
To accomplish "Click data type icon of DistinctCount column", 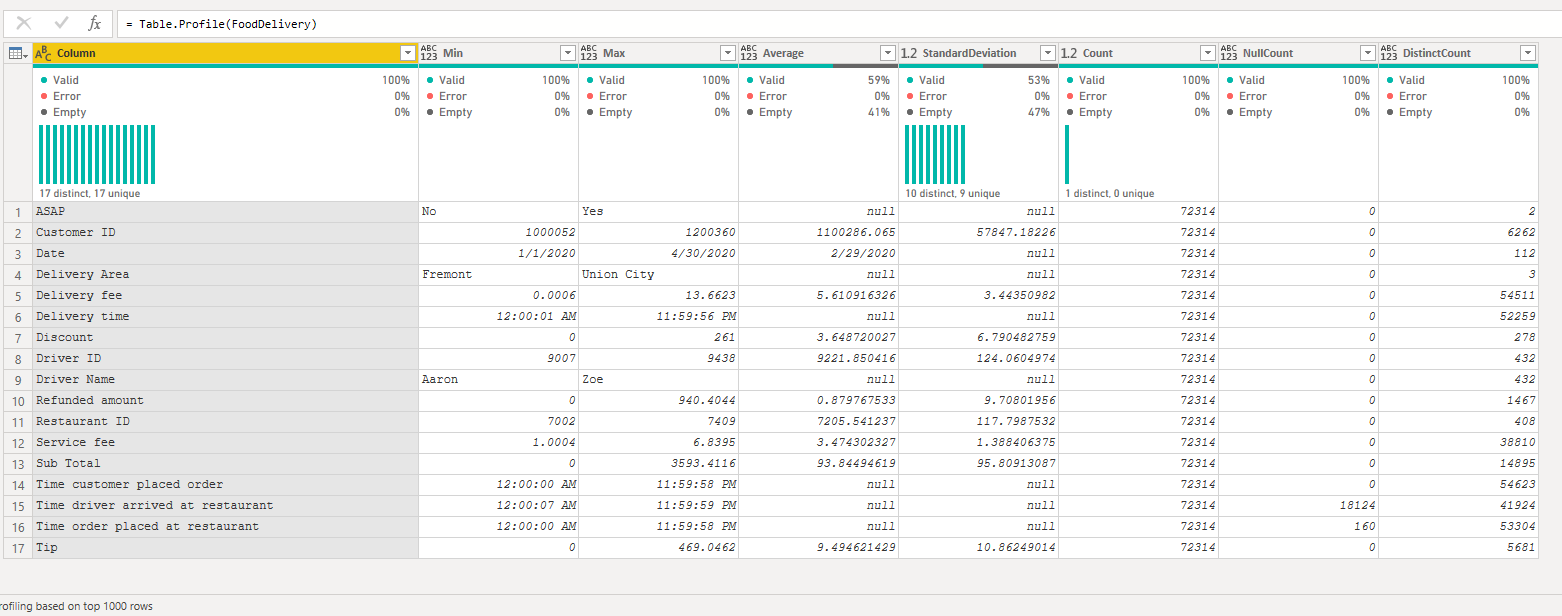I will [x=1389, y=53].
